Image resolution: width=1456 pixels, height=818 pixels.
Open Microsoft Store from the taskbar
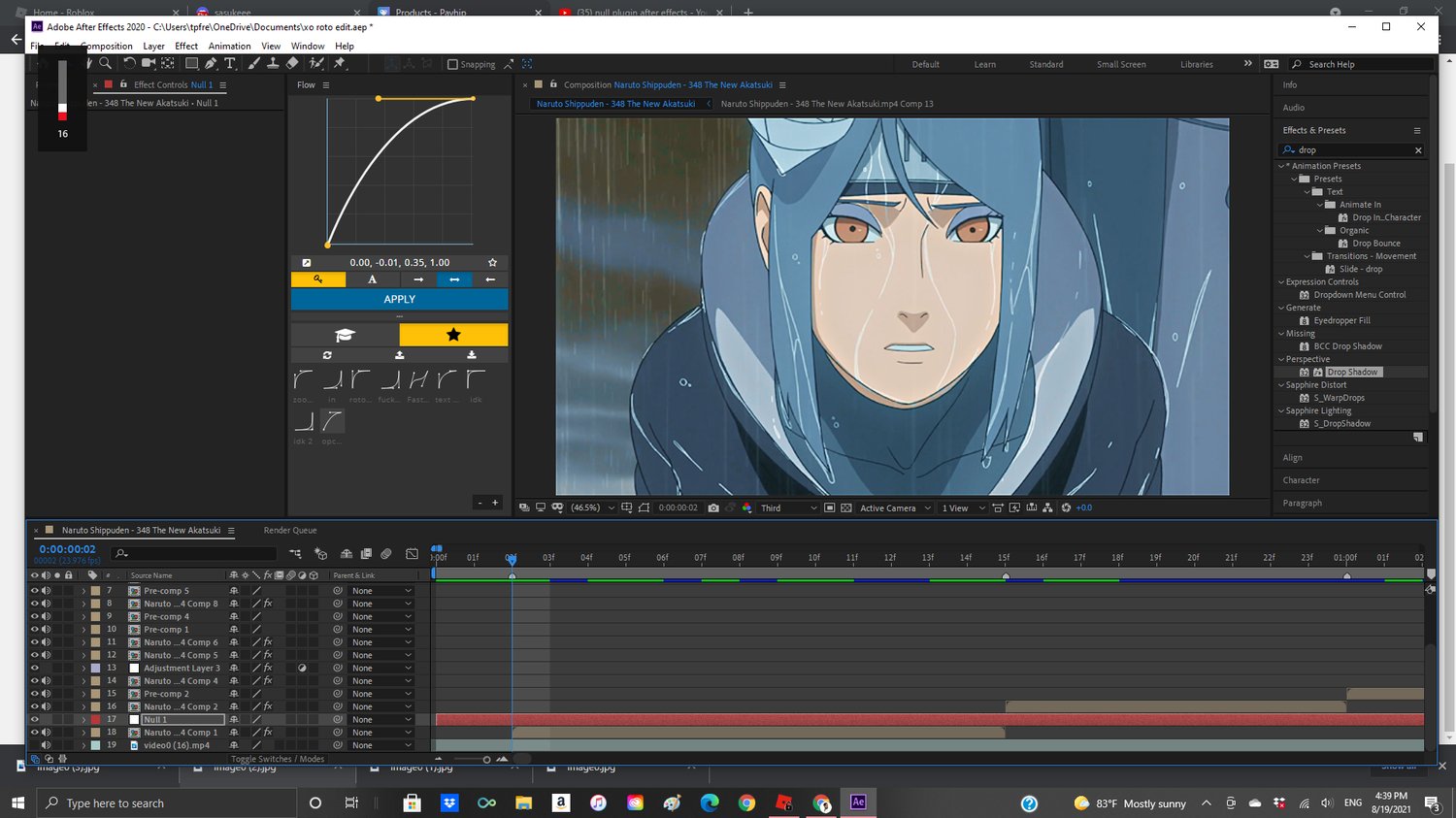tap(412, 802)
